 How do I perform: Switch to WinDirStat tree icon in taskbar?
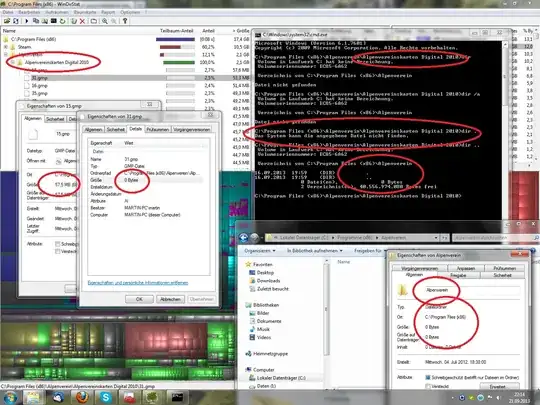[152, 397]
